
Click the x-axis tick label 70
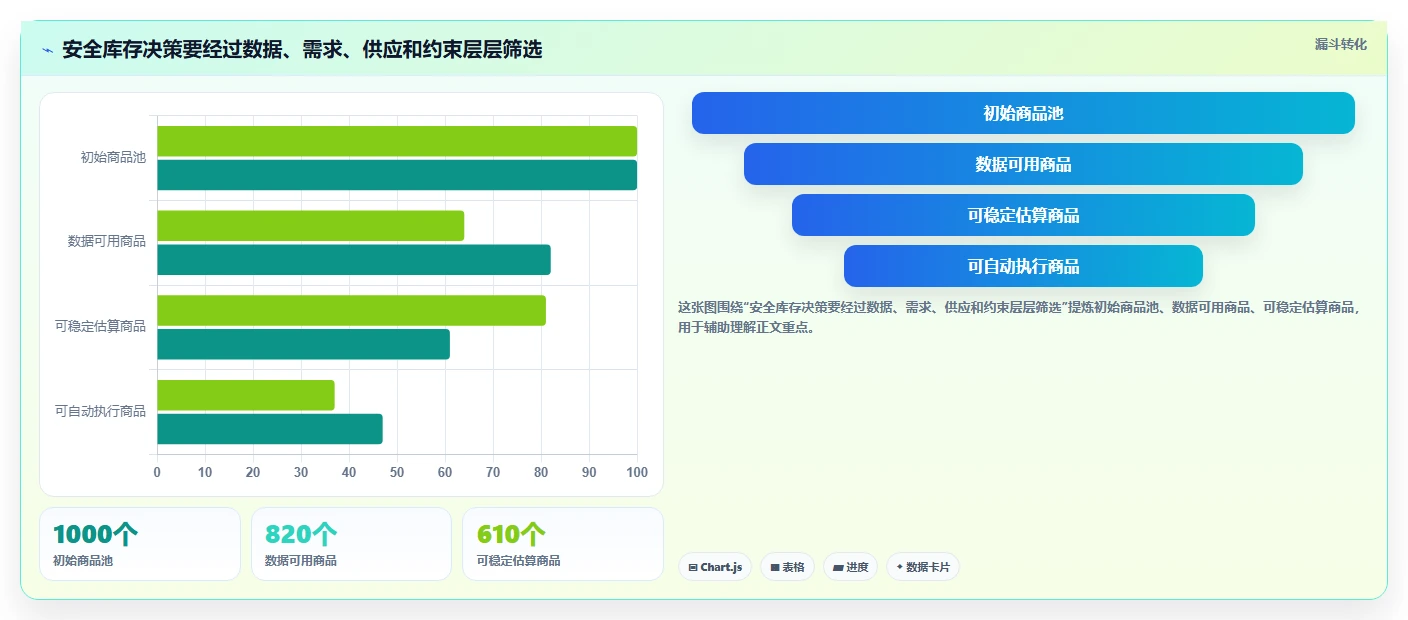(493, 472)
